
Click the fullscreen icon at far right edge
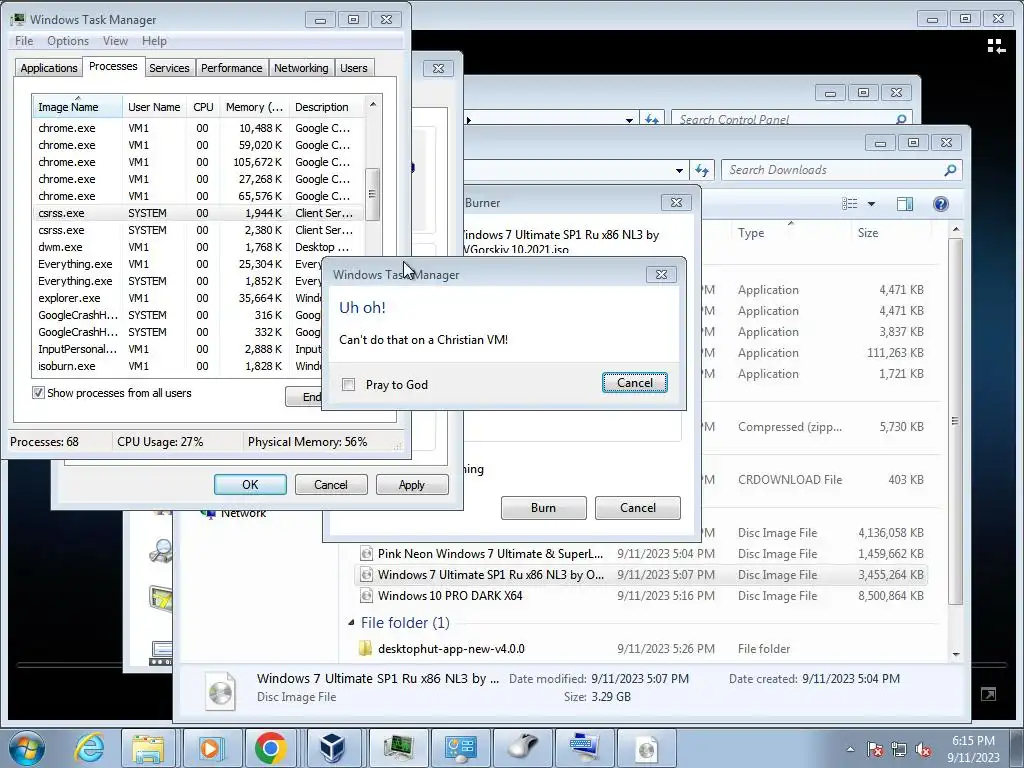[989, 694]
